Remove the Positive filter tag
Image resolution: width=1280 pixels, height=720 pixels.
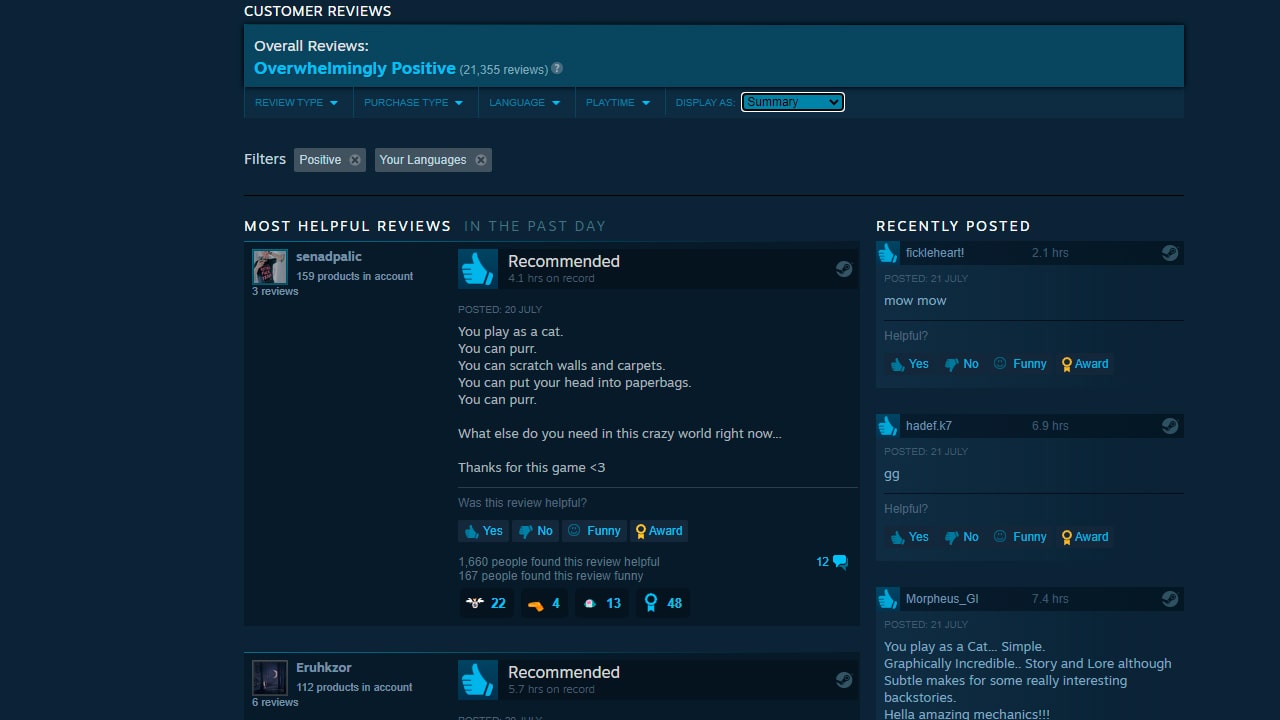tap(355, 160)
